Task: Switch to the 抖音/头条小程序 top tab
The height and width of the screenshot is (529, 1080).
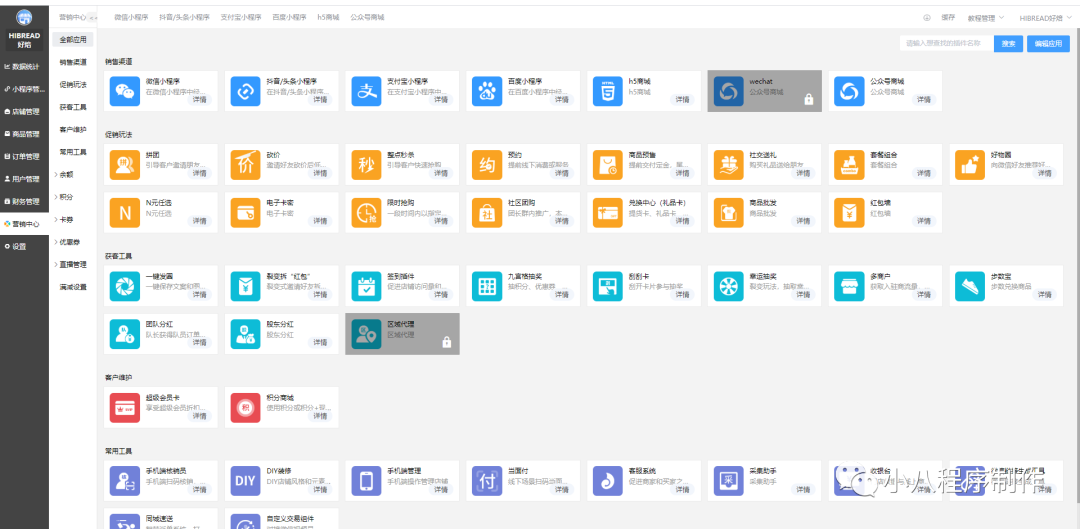Action: [x=187, y=18]
